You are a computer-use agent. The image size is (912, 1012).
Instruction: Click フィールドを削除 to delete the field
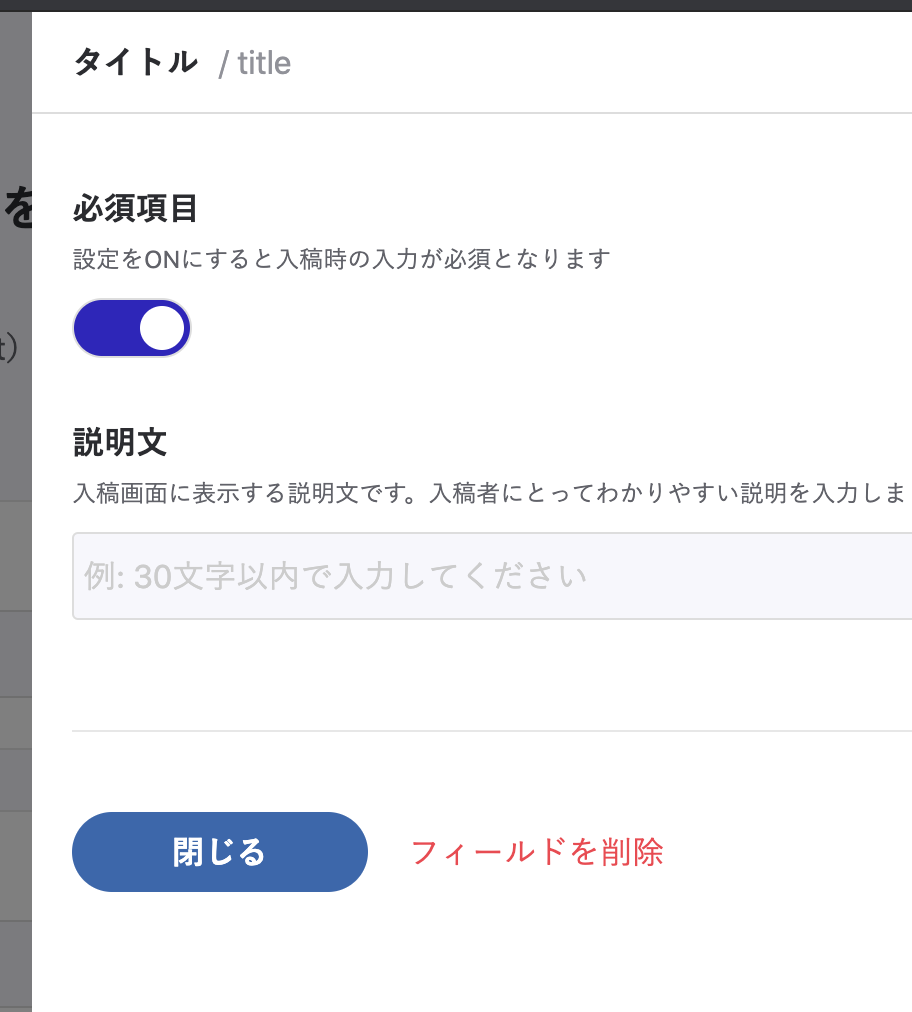click(x=539, y=851)
